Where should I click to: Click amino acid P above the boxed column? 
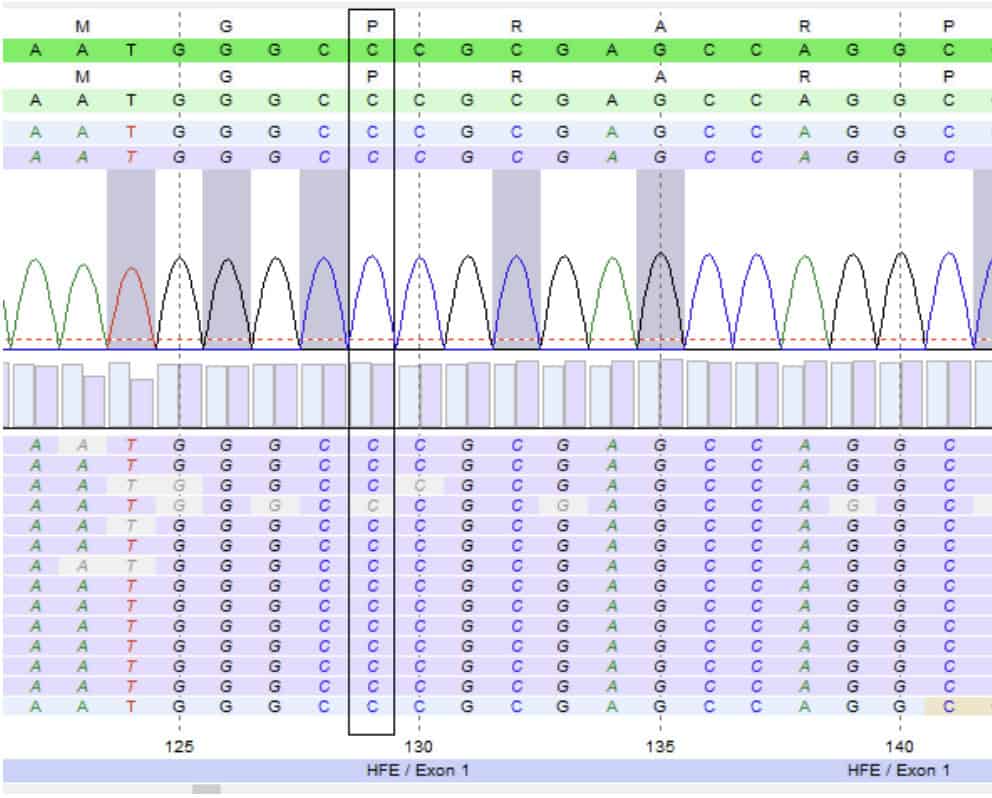pos(372,26)
